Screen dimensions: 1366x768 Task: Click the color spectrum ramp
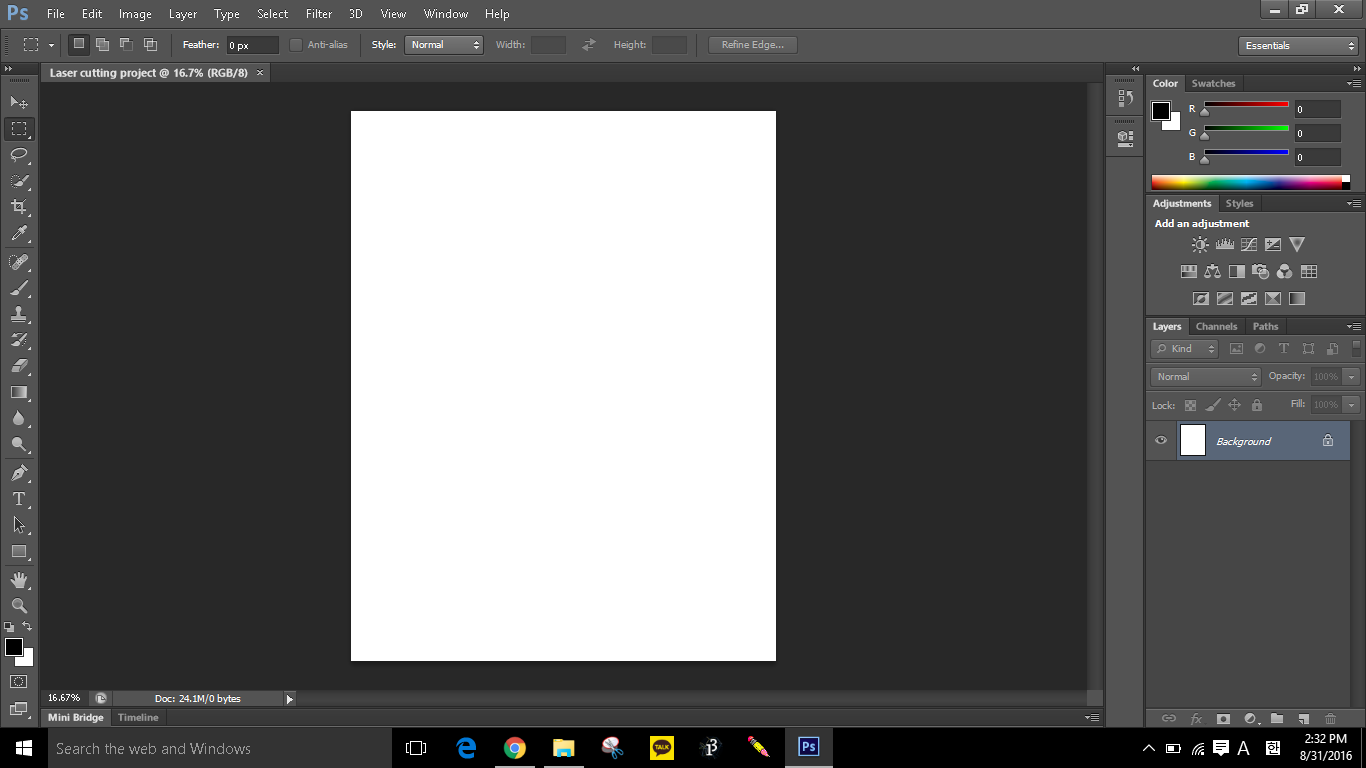pos(1246,183)
